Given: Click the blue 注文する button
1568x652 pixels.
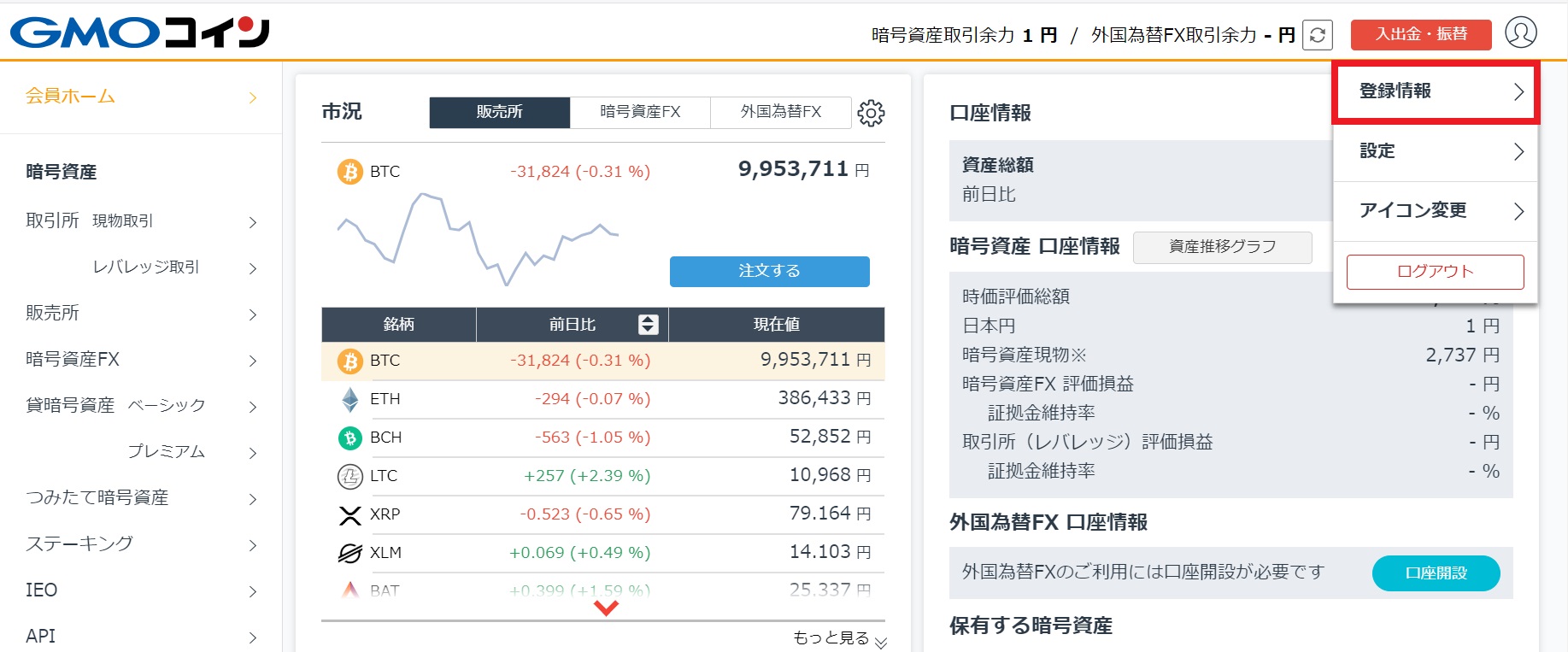Looking at the screenshot, I should [x=770, y=271].
